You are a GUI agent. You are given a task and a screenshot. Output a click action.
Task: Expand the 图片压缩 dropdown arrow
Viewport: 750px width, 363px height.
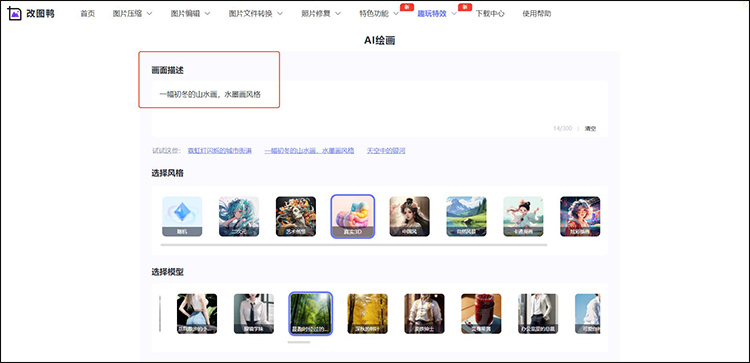point(149,14)
